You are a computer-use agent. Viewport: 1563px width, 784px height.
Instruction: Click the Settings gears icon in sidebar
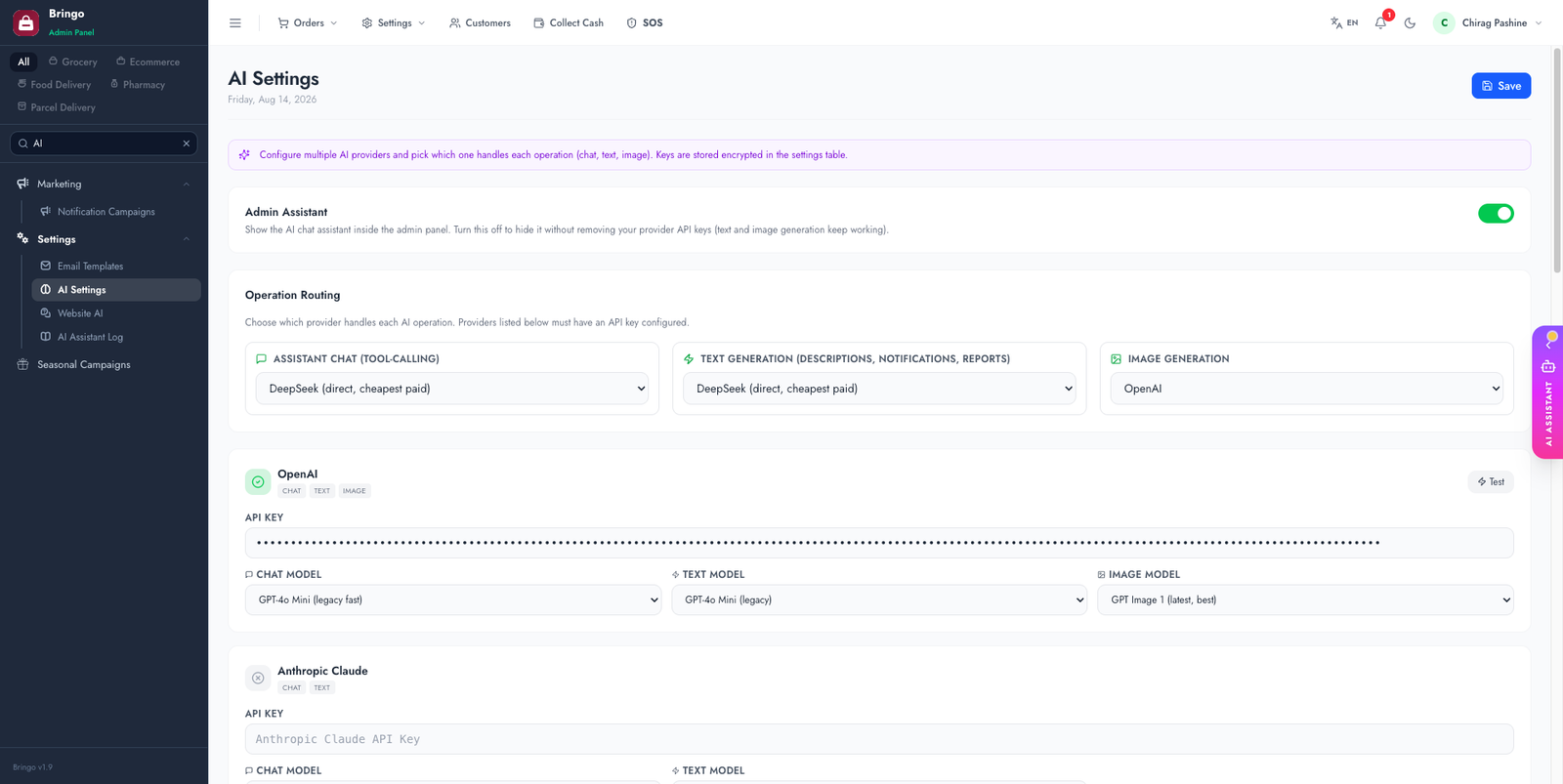pos(22,238)
